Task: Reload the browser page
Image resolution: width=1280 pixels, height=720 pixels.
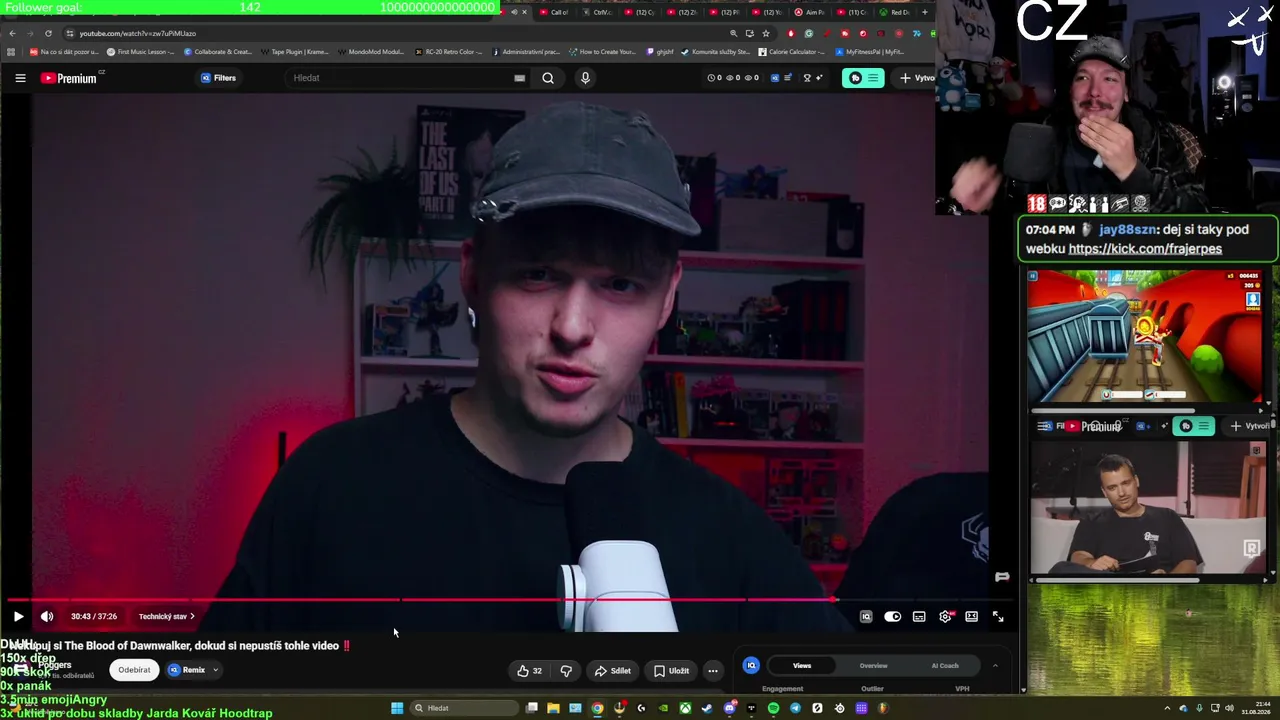Action: pos(48,33)
